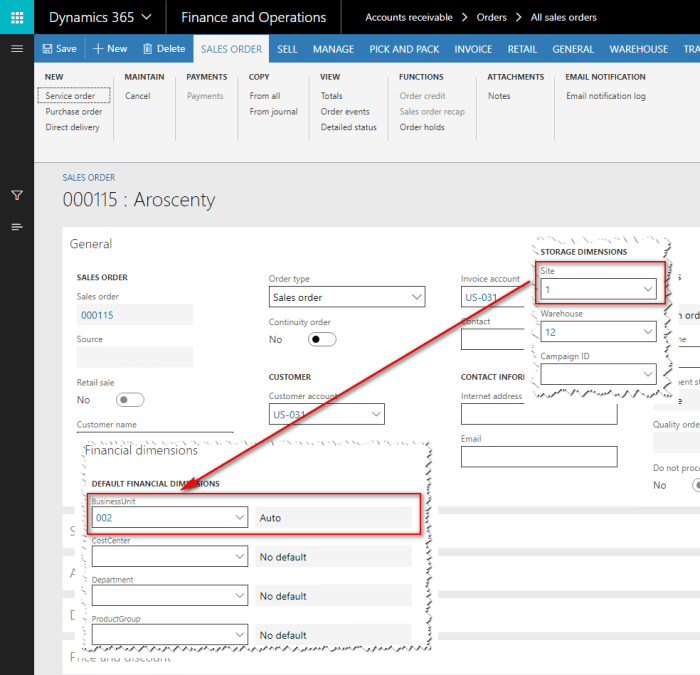Screen dimensions: 700x675
Task: Click Direct delivery under NEW
Action: click(72, 127)
